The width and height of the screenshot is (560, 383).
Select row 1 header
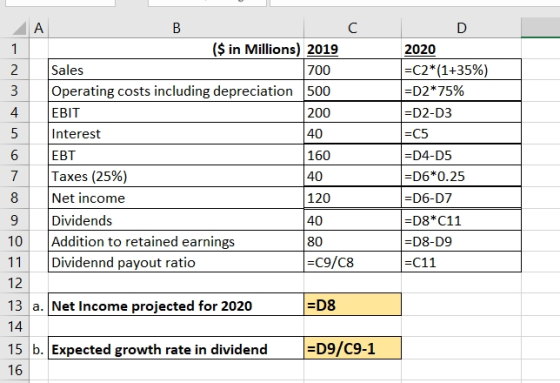tap(14, 49)
